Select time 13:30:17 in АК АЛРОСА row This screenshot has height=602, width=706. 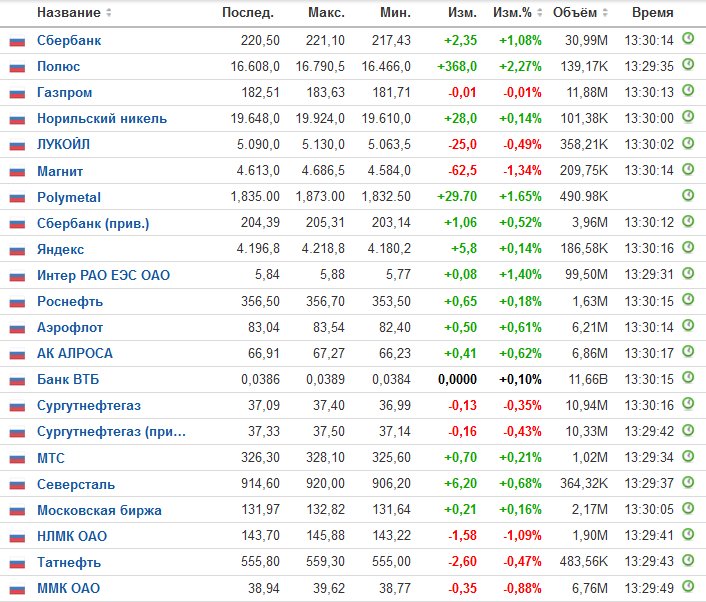(649, 353)
